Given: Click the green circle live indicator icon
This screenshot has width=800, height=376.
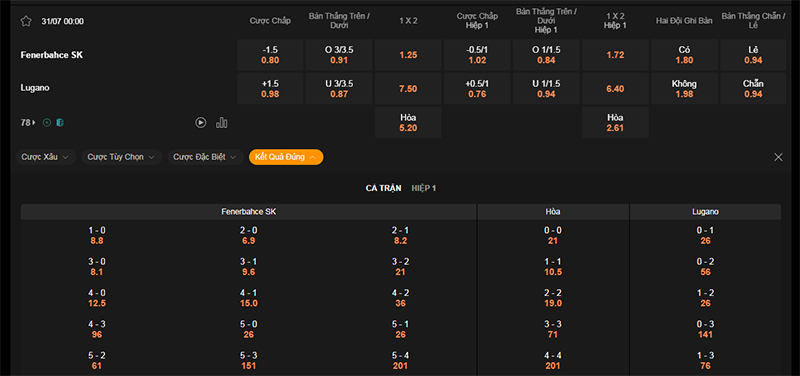Looking at the screenshot, I should click(47, 122).
